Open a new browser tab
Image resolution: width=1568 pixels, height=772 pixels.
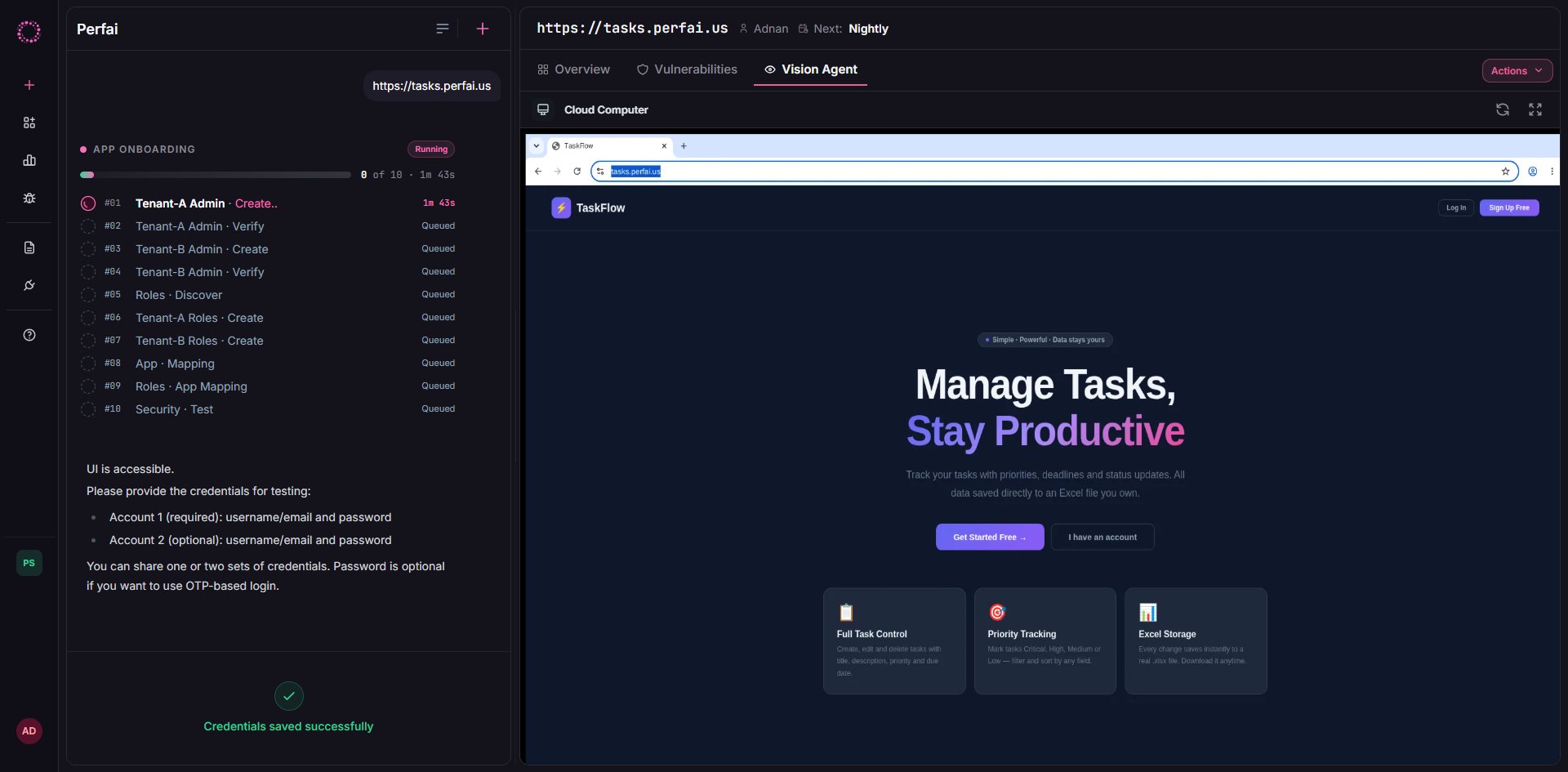(684, 146)
